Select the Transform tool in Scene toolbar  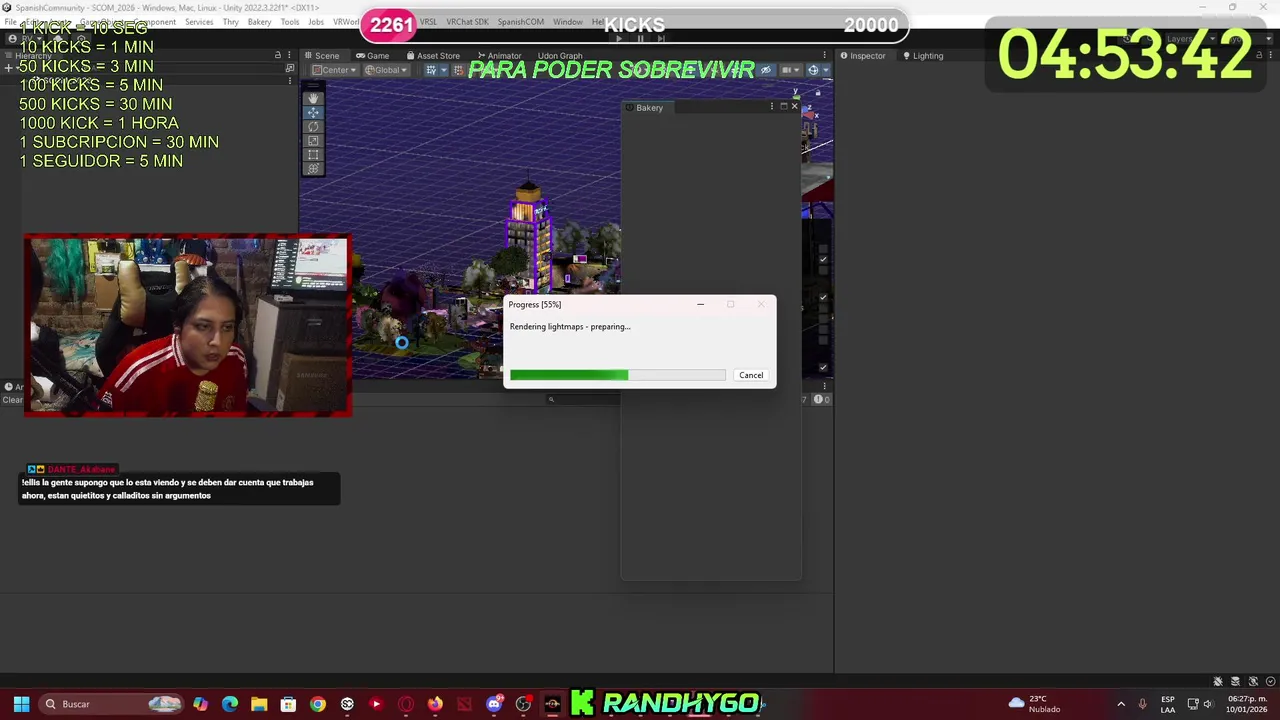313,169
